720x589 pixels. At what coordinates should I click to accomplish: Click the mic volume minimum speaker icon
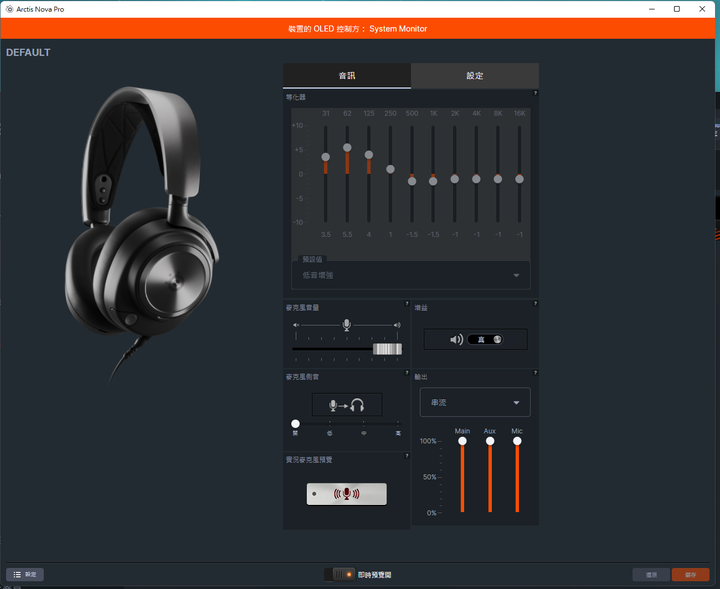tap(296, 325)
